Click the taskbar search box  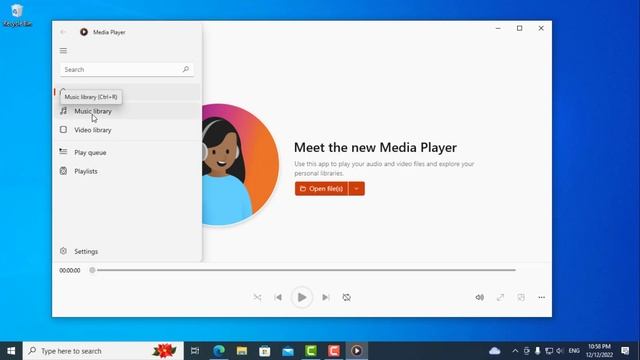click(x=103, y=351)
